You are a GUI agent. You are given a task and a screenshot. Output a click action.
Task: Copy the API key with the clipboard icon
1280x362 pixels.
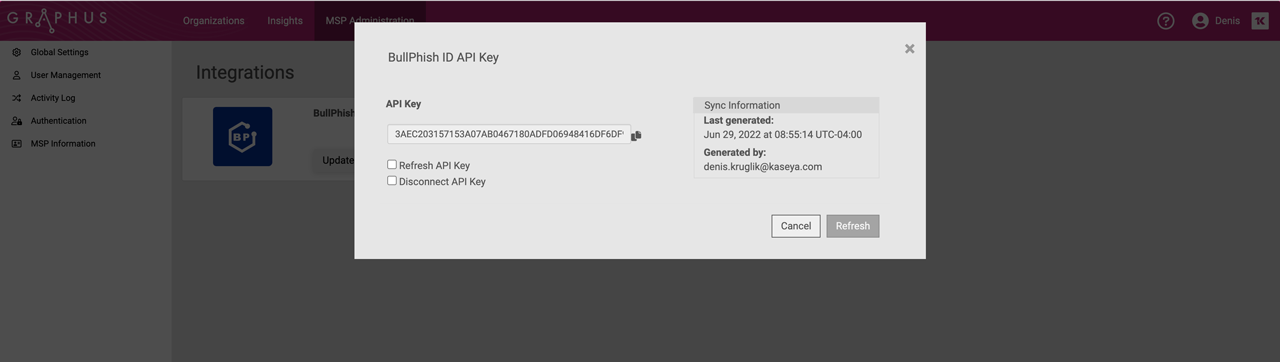[x=636, y=135]
